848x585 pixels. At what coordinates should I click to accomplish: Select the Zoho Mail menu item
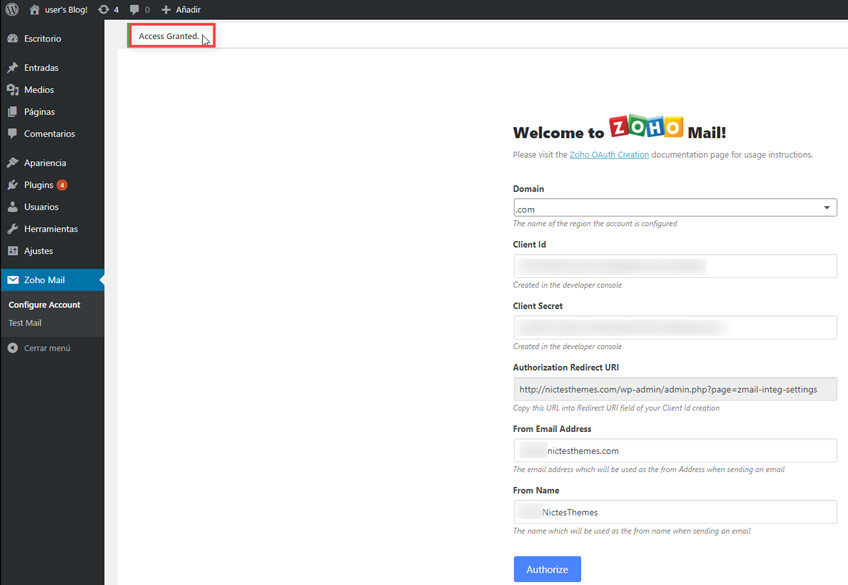click(52, 280)
